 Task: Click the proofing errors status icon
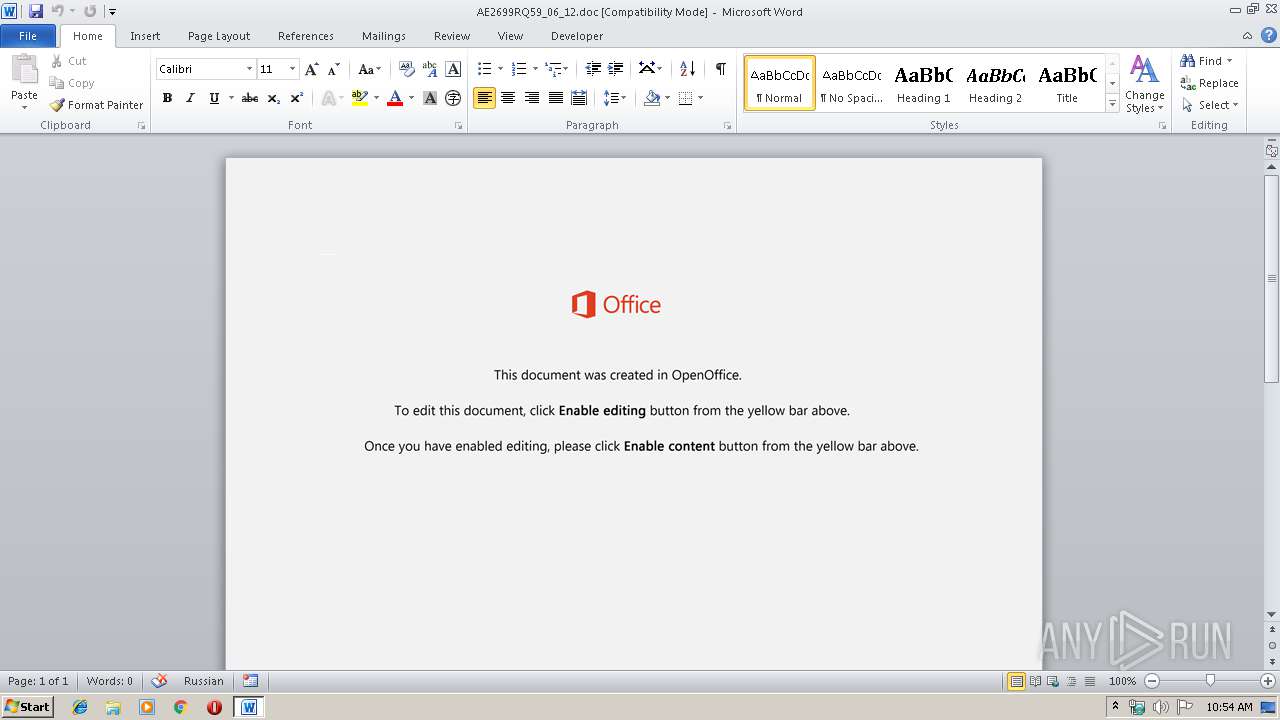159,681
